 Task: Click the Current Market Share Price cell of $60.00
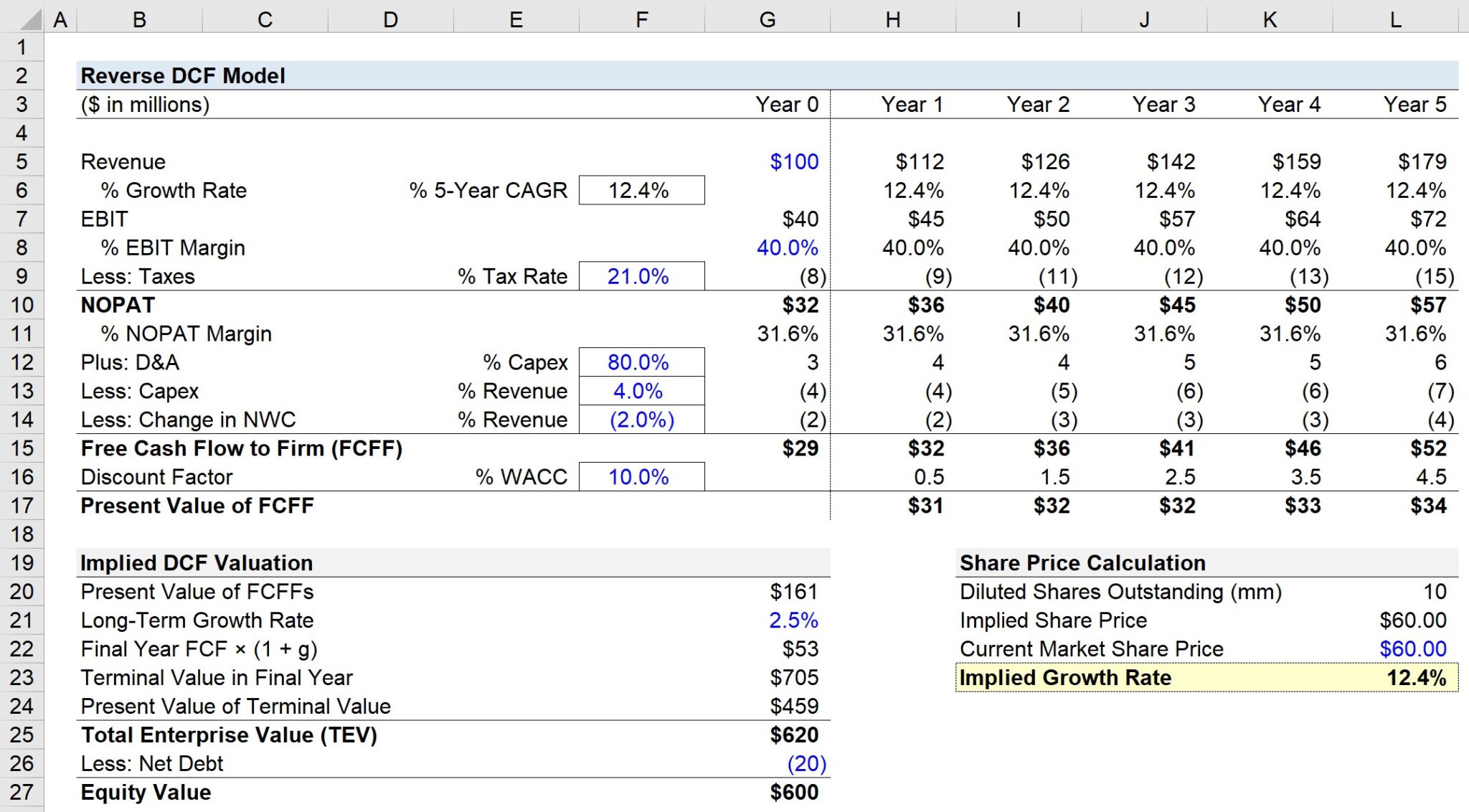pyautogui.click(x=1413, y=648)
